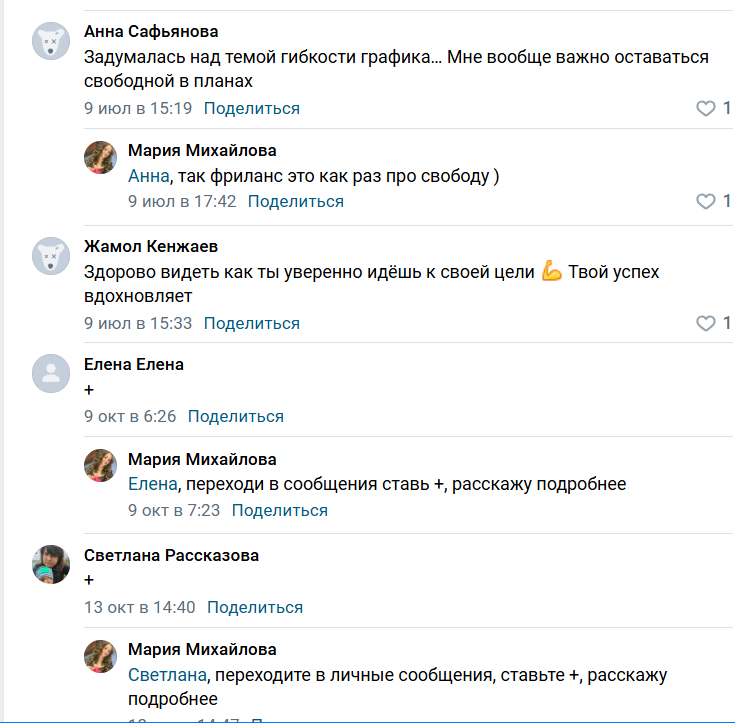Click Мария Михайлова's avatar in reply to Елена
735x723 pixels.
pos(101,467)
